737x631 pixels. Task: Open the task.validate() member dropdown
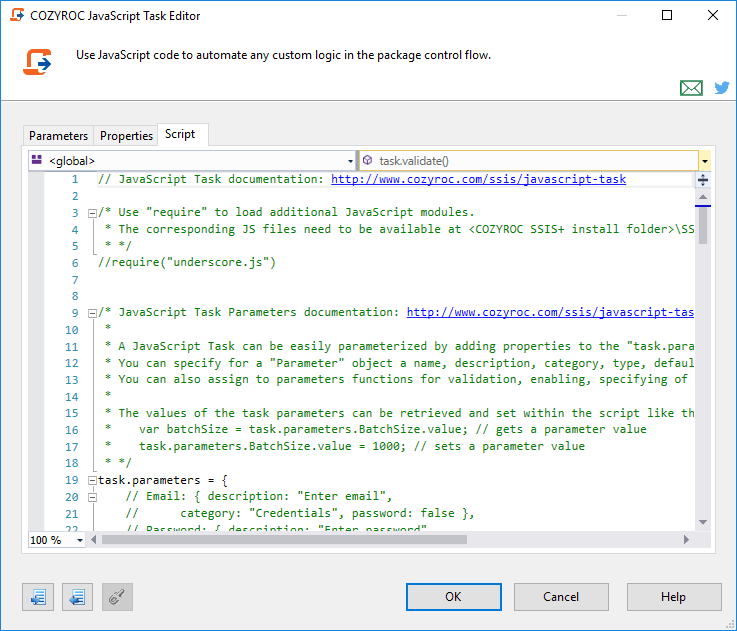pyautogui.click(x=534, y=161)
